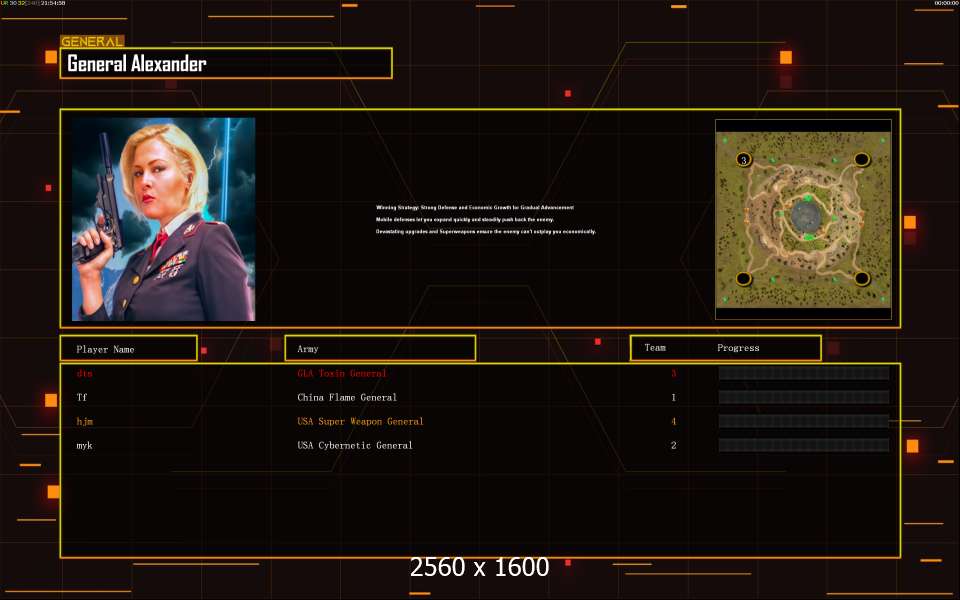Viewport: 960px width, 600px height.
Task: Click start position marker numbered 3 on map
Action: 743,160
